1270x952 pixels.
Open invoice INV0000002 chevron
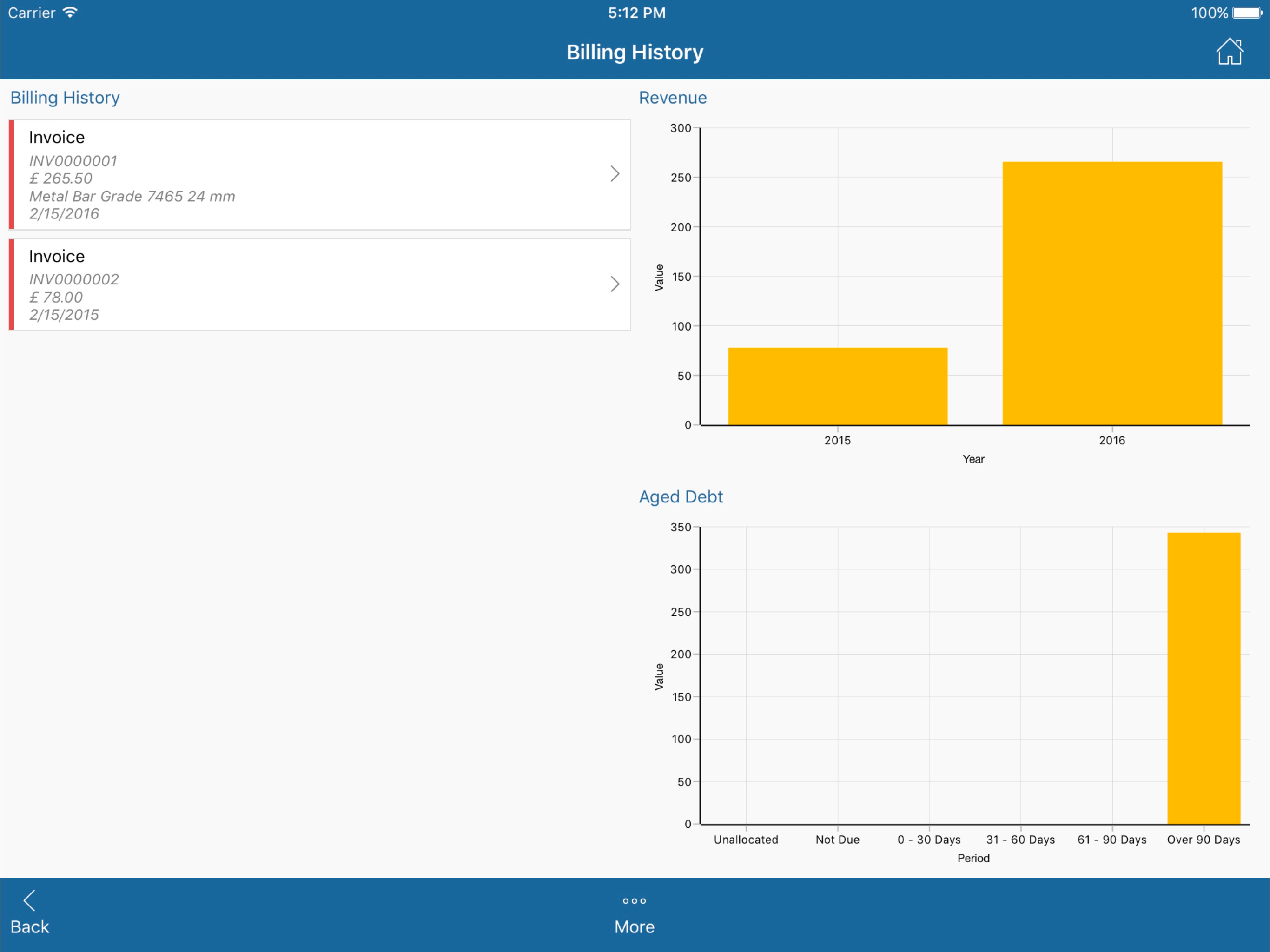tap(615, 284)
